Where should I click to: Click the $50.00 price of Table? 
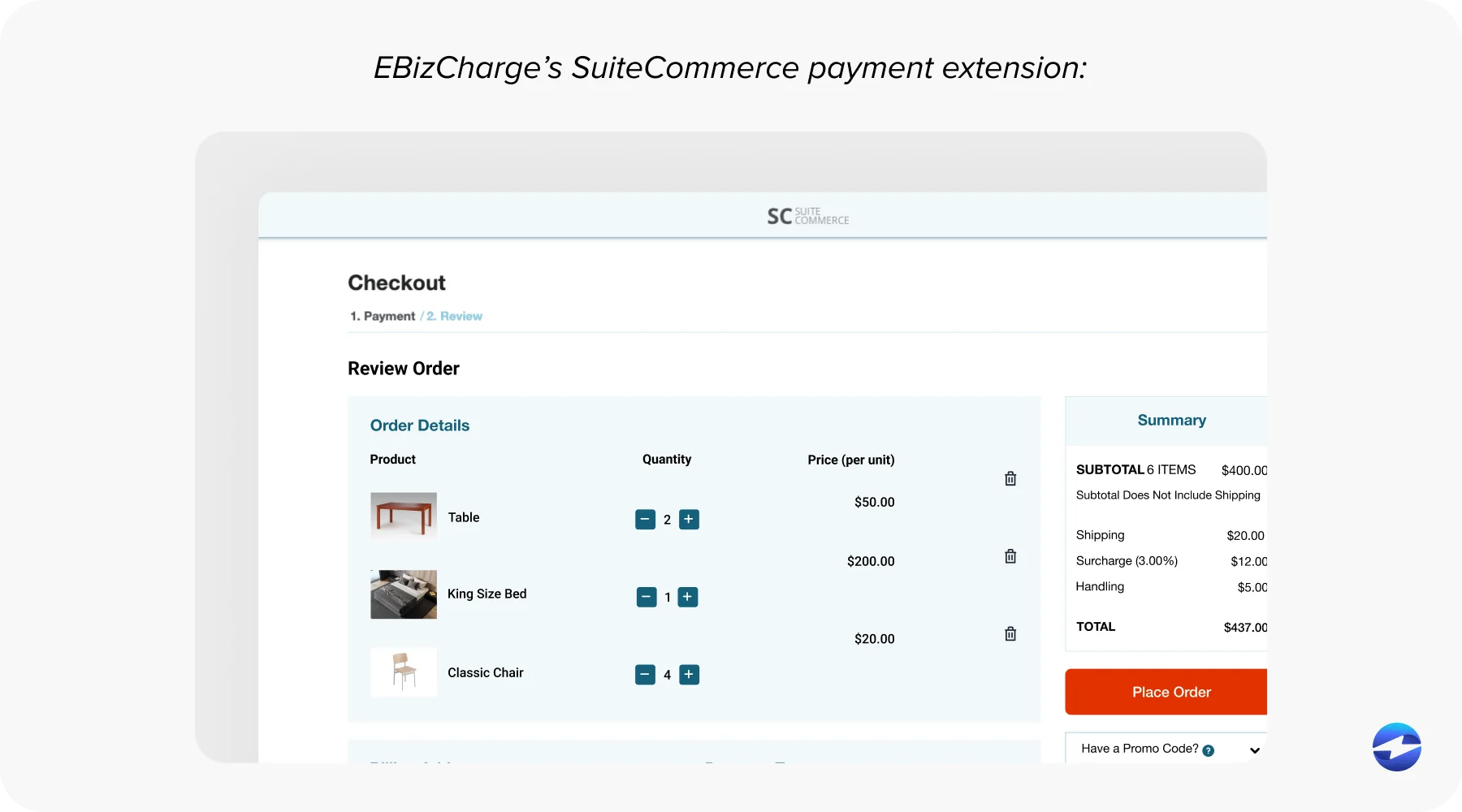click(x=874, y=502)
